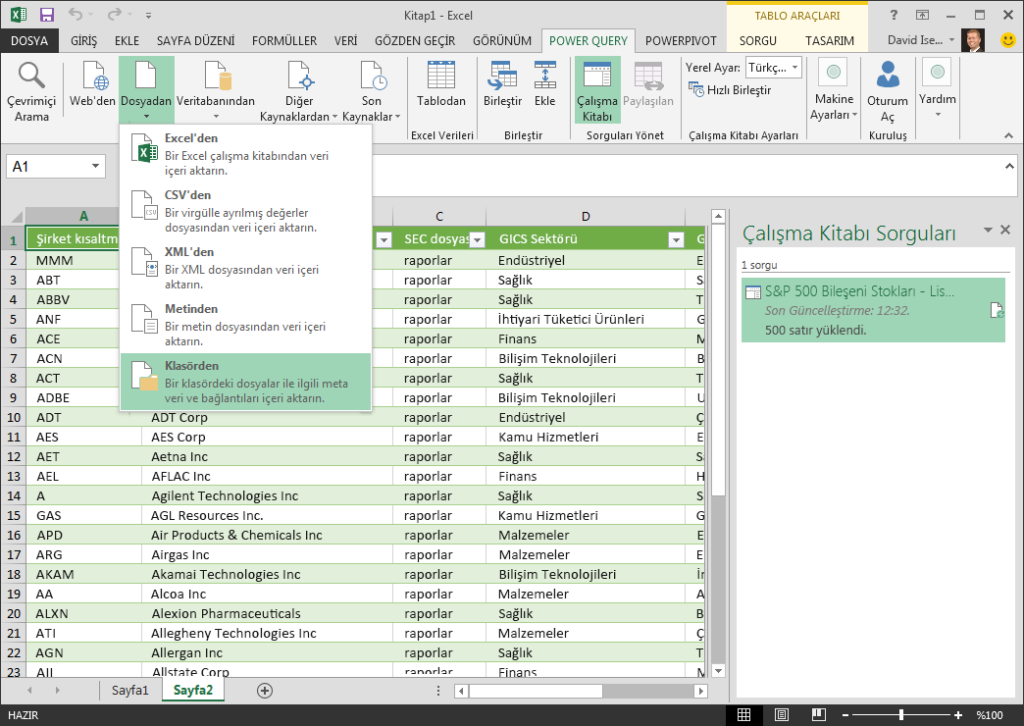Click the user profile photo
This screenshot has height=726, width=1024.
click(972, 40)
